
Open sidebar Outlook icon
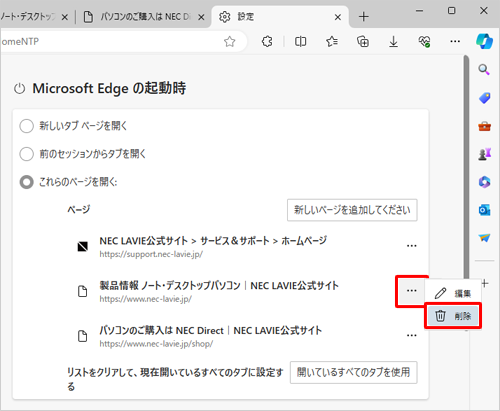[x=484, y=210]
